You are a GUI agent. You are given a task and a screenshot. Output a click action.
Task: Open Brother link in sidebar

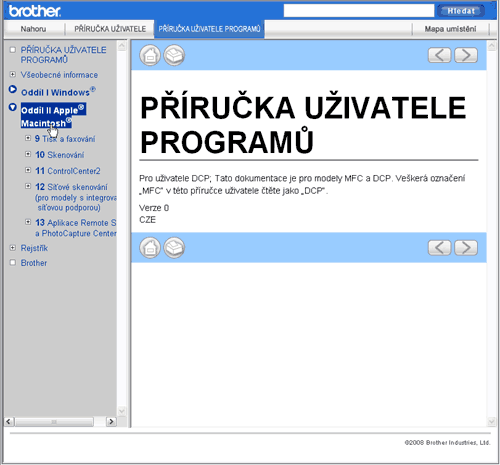pos(34,263)
